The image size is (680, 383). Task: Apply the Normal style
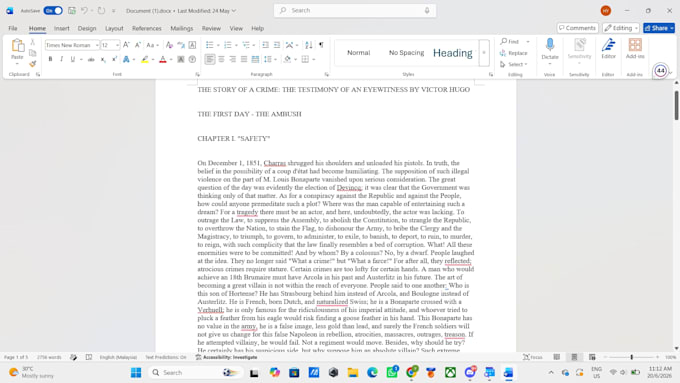point(359,53)
